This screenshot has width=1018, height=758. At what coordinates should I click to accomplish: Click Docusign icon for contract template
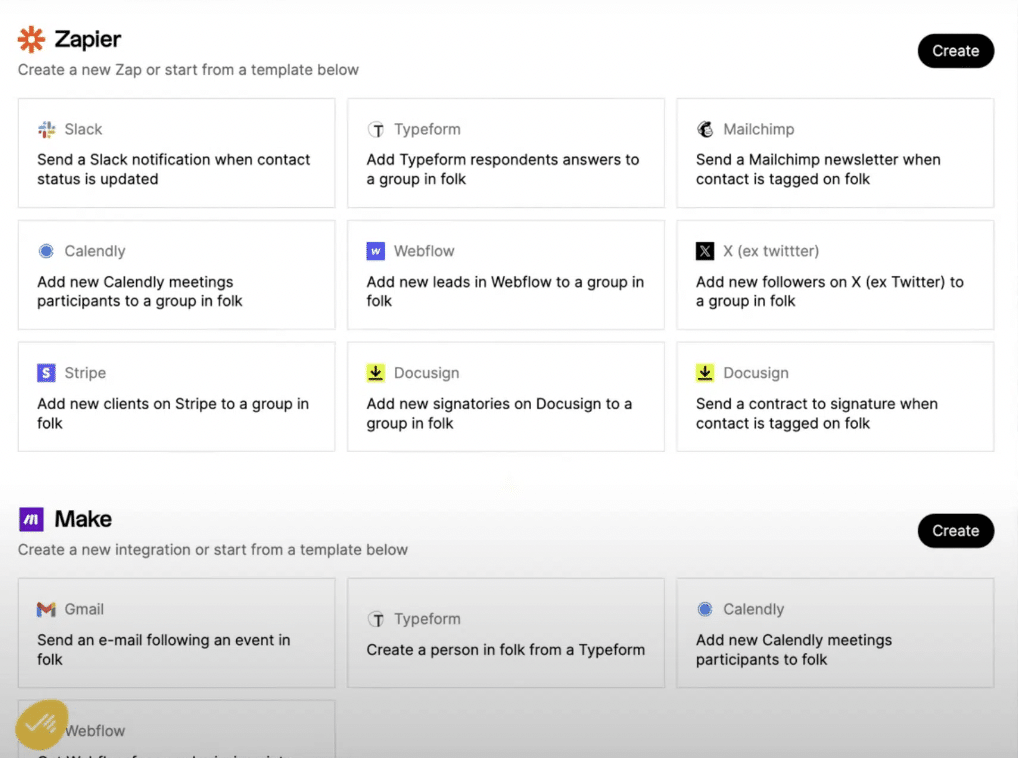pyautogui.click(x=705, y=373)
